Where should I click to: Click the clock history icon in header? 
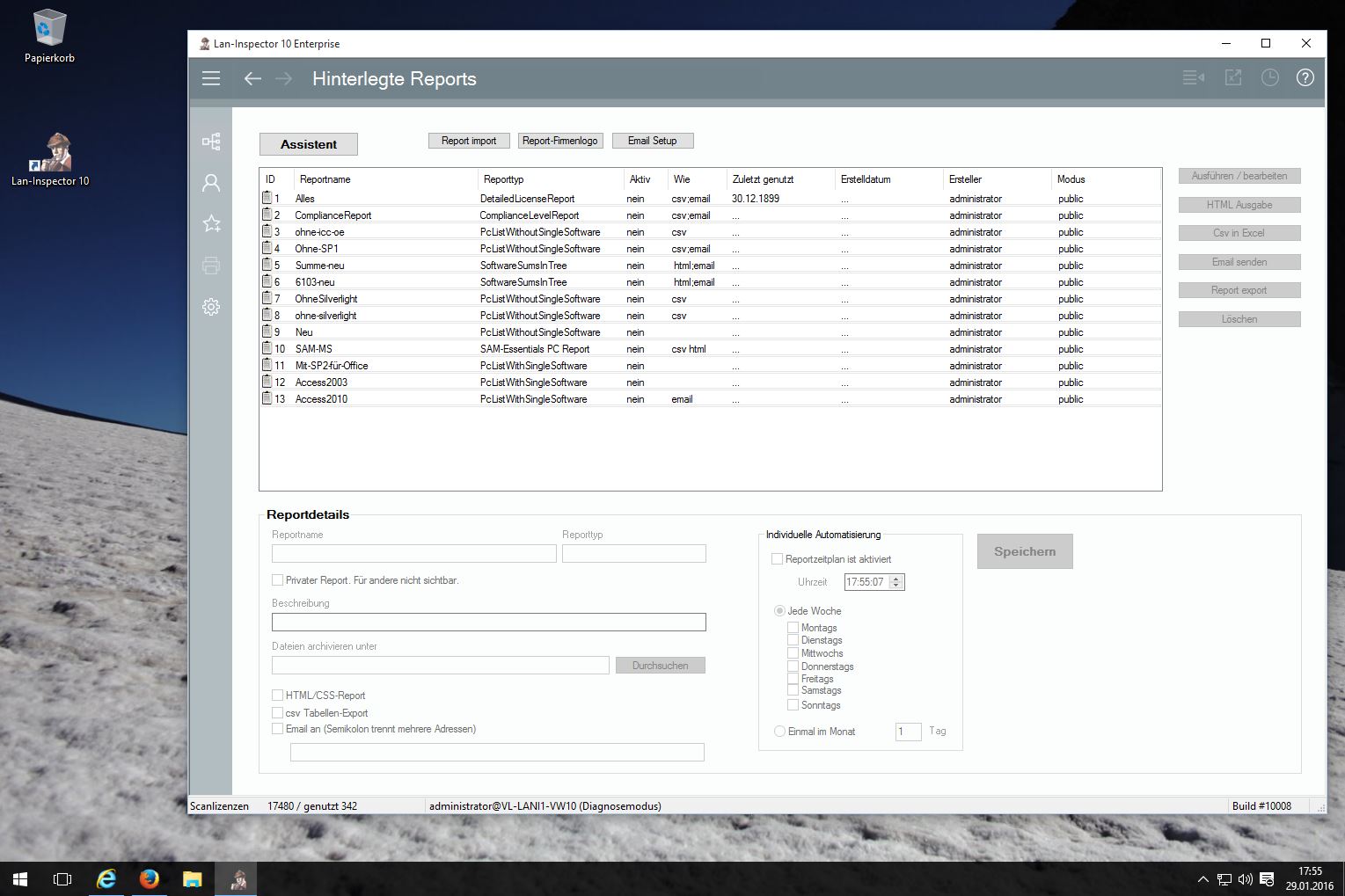(x=1269, y=77)
